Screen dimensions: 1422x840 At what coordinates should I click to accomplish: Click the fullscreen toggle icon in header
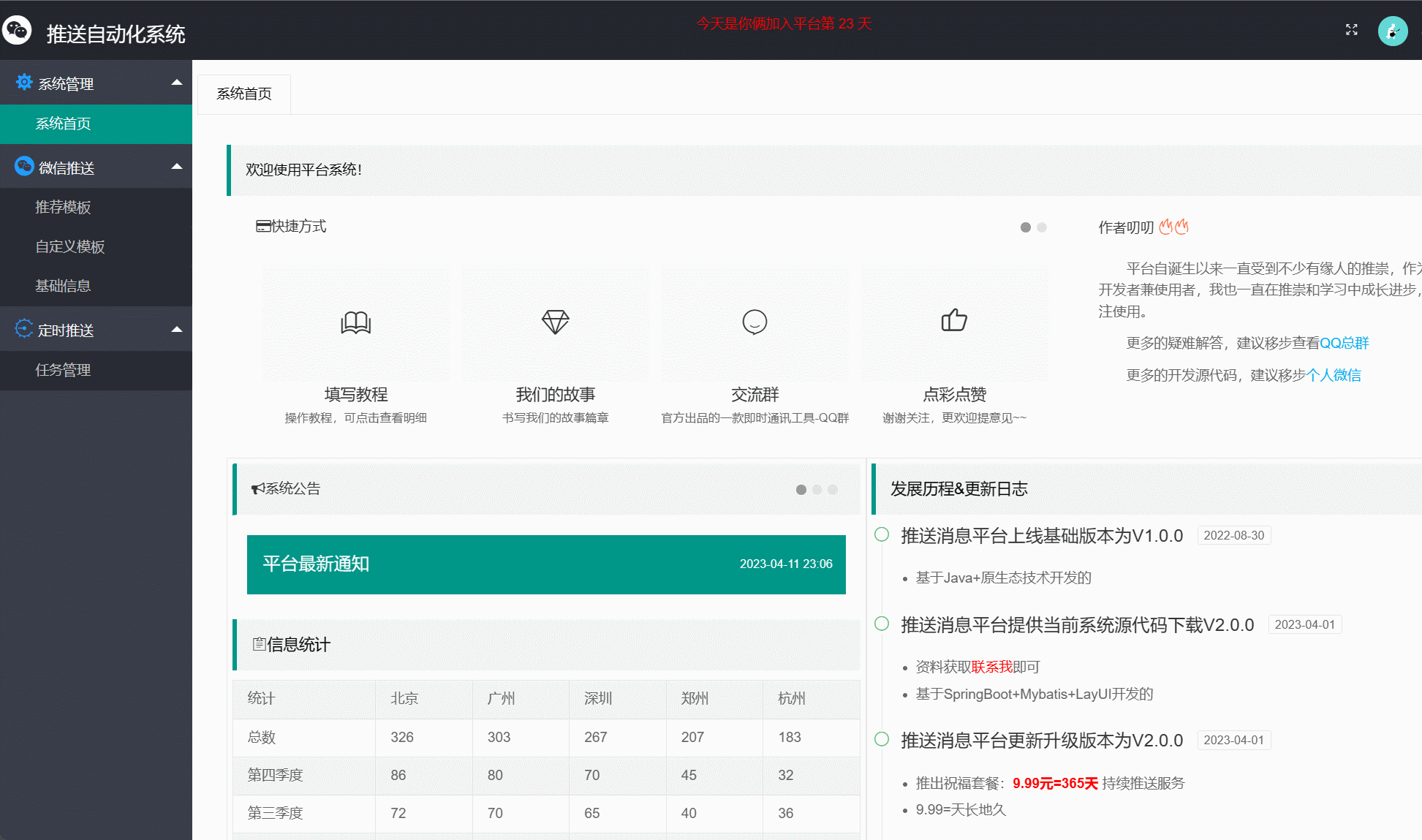(x=1351, y=30)
